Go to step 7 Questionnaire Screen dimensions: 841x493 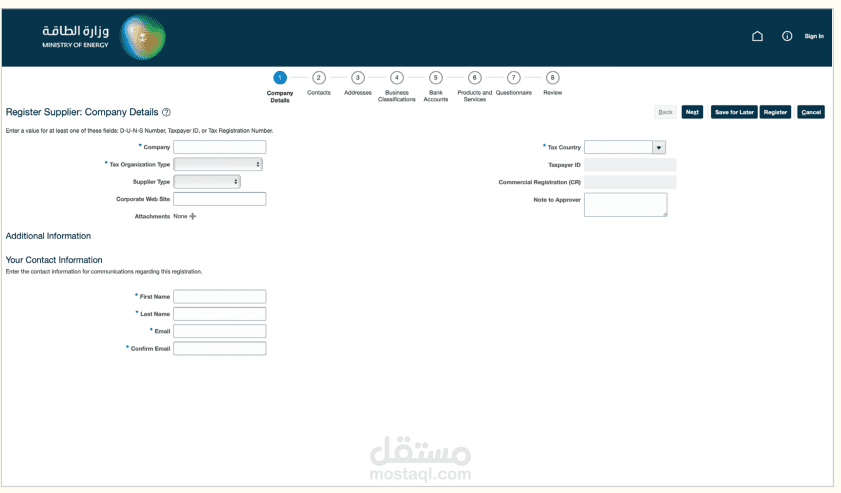514,78
